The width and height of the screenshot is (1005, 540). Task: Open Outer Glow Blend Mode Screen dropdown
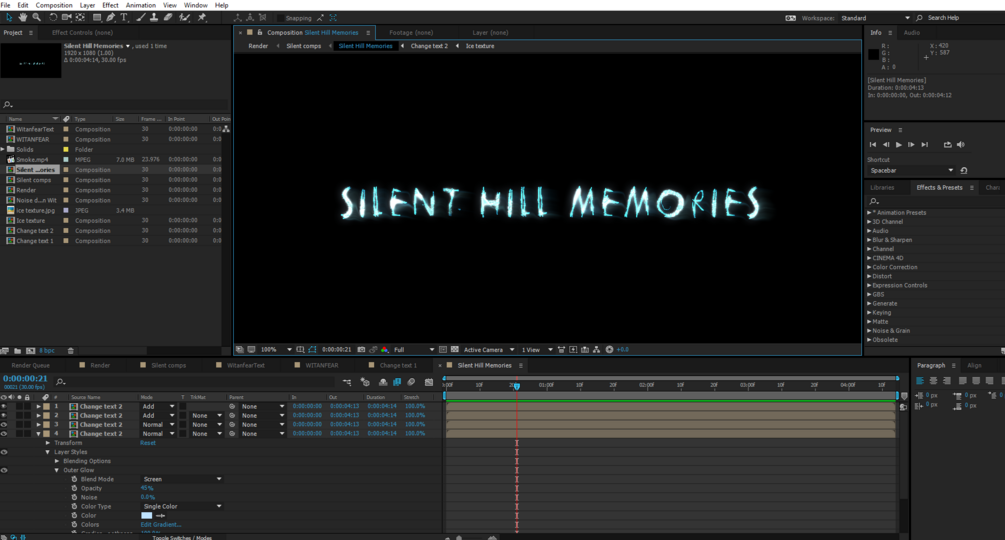181,479
